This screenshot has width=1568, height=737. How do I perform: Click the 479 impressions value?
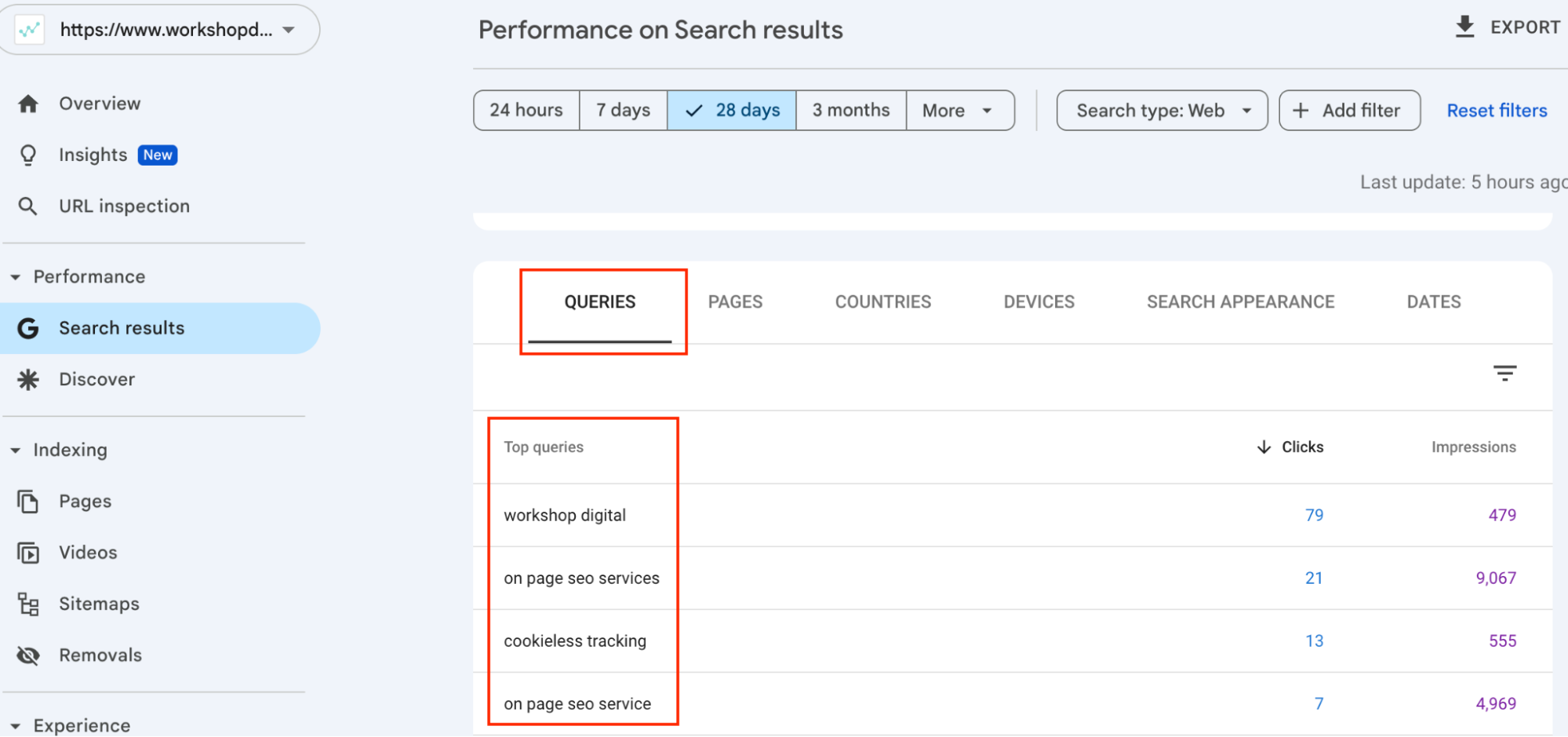coord(1502,516)
